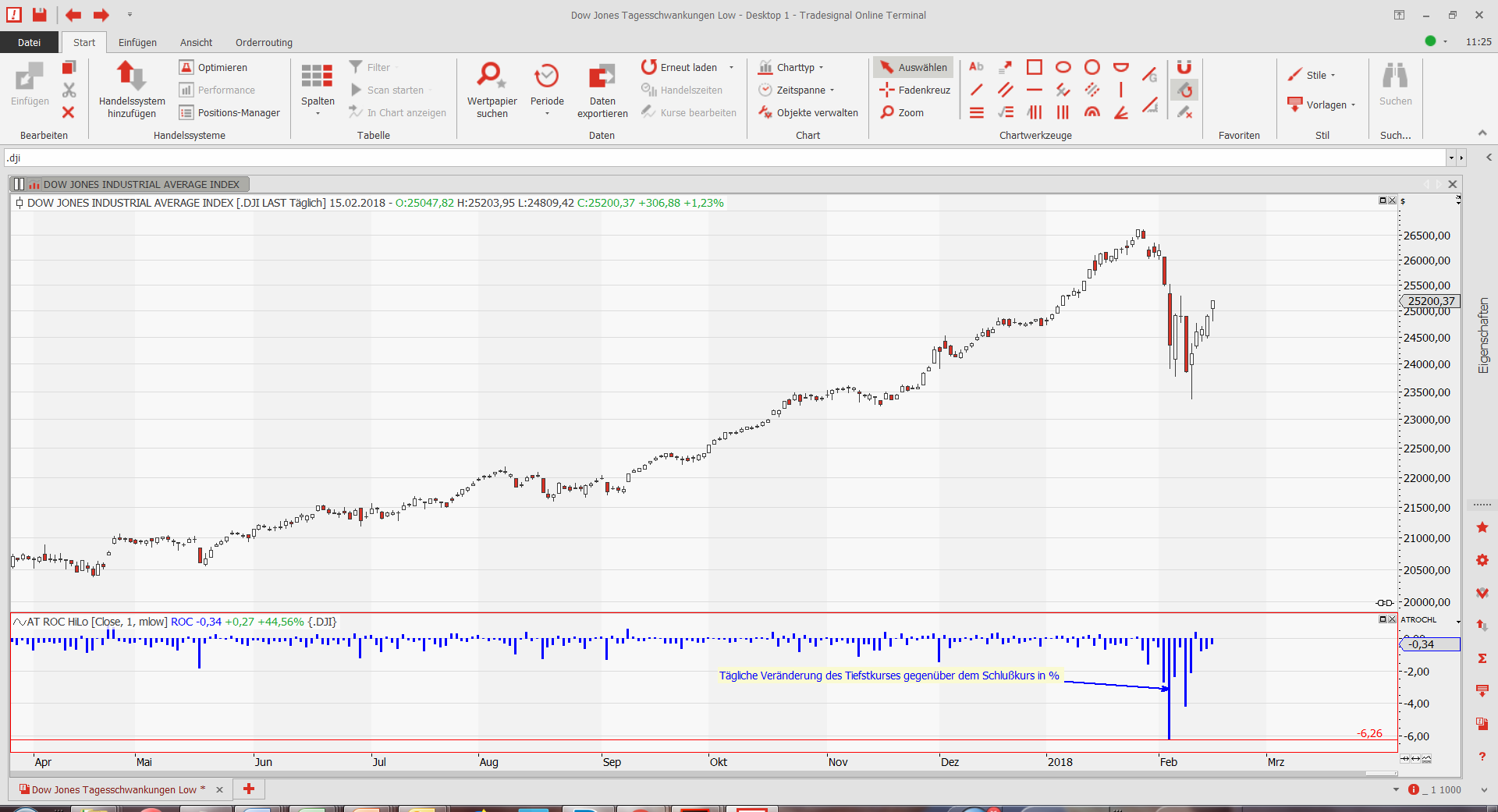Open the Charttyp dropdown
The image size is (1498, 812).
792,67
